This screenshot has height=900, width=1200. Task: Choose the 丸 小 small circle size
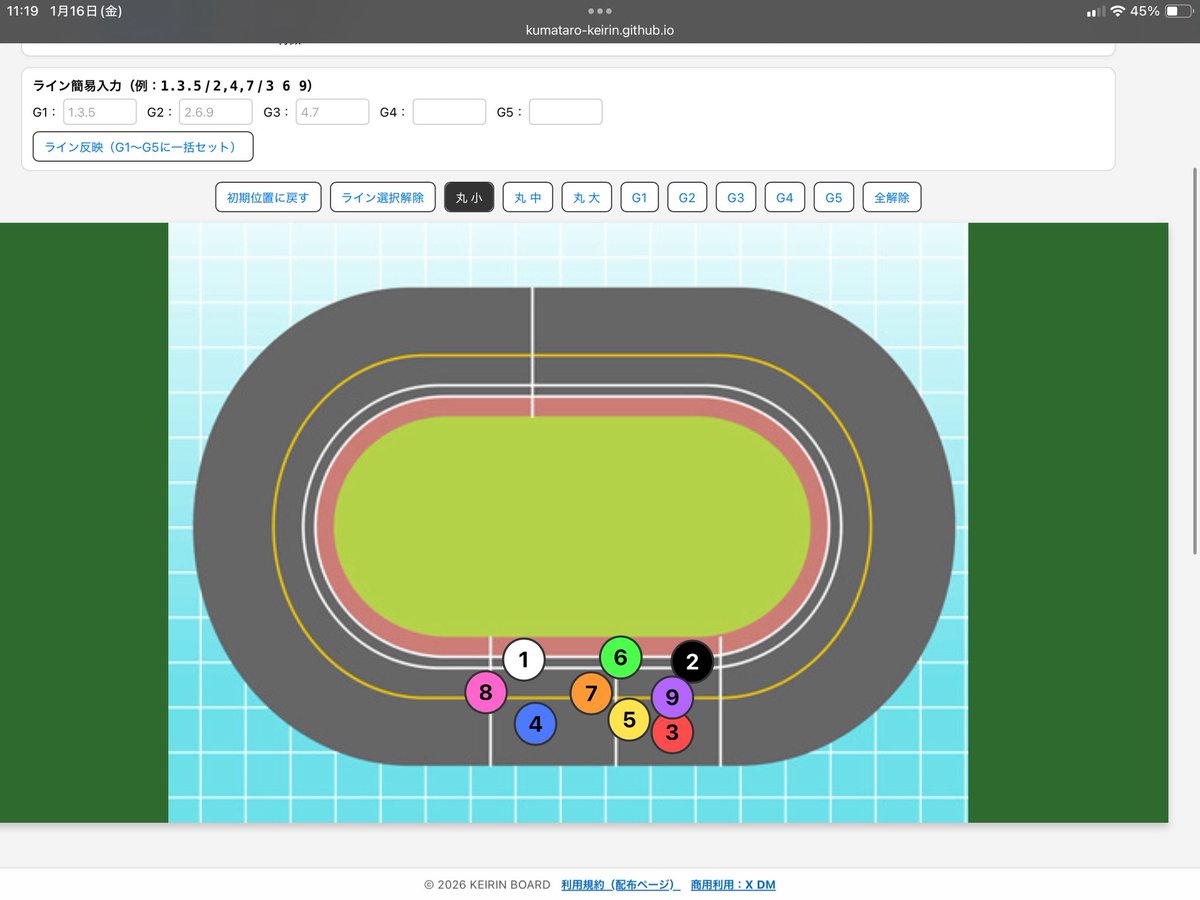pyautogui.click(x=469, y=198)
